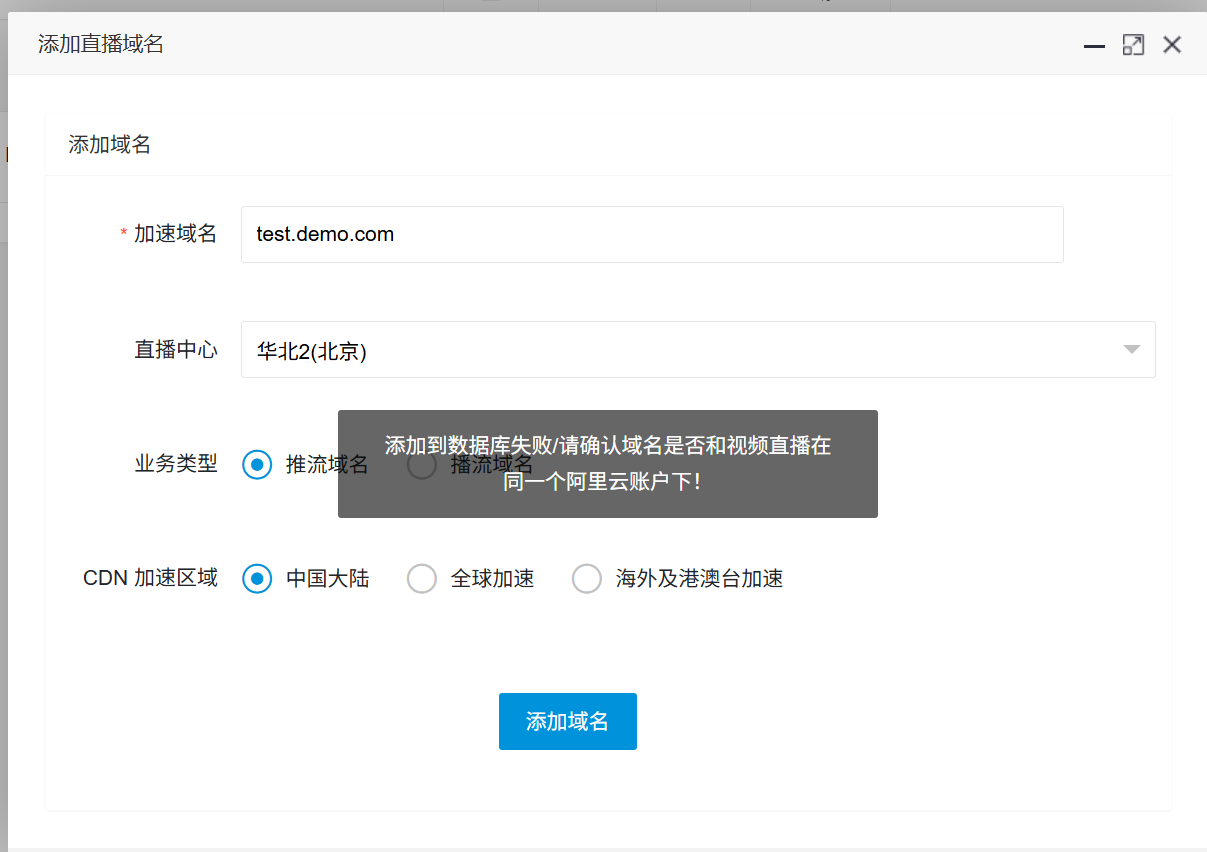Select the 推流域名 radio button
Viewport: 1207px width, 852px height.
[257, 465]
